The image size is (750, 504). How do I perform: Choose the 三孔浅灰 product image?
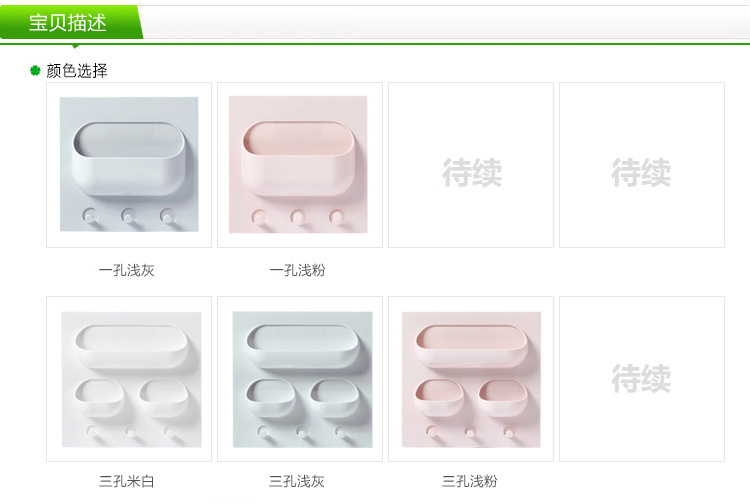click(300, 379)
